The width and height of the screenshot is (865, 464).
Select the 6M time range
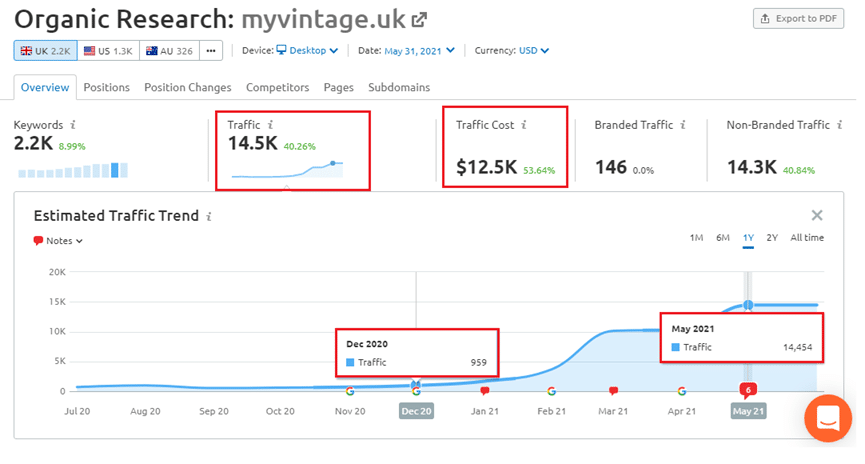click(x=723, y=238)
